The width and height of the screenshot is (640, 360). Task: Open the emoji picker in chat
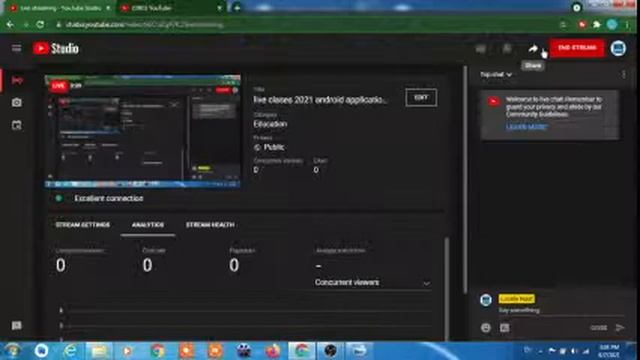pos(486,327)
